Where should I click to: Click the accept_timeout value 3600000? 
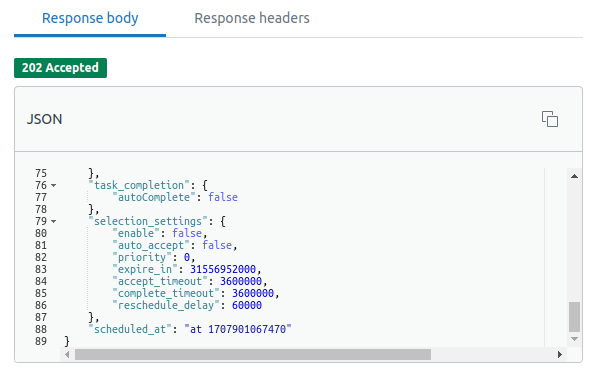point(241,281)
